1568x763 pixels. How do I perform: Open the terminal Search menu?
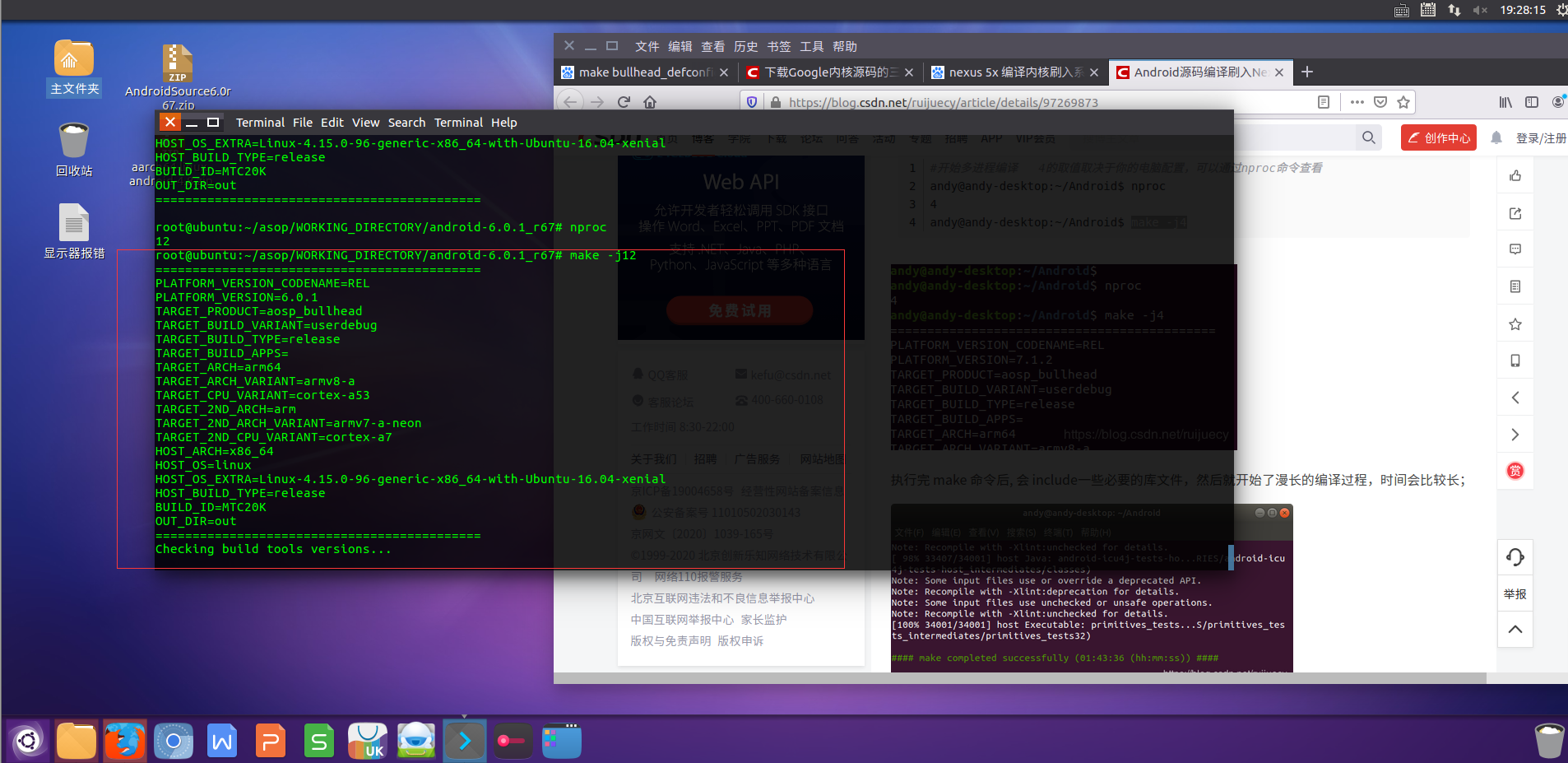pyautogui.click(x=406, y=123)
